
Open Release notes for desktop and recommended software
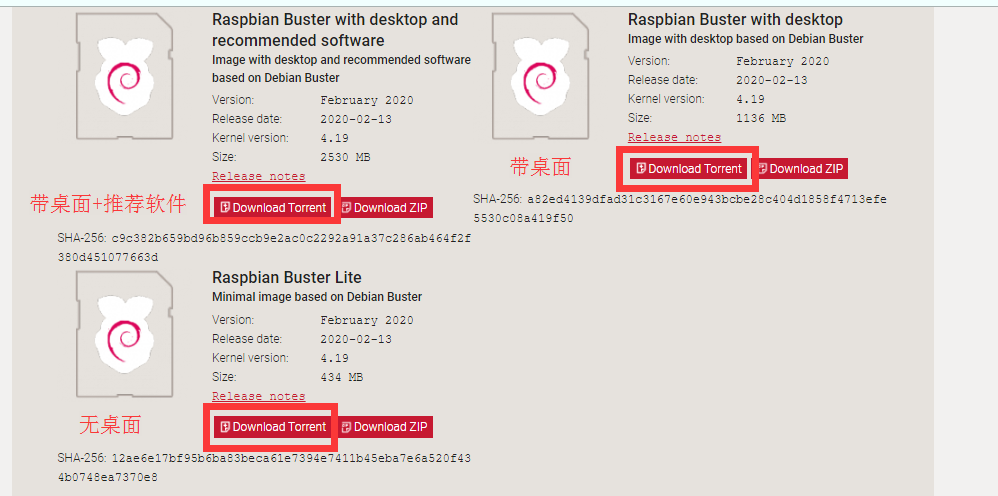point(258,176)
